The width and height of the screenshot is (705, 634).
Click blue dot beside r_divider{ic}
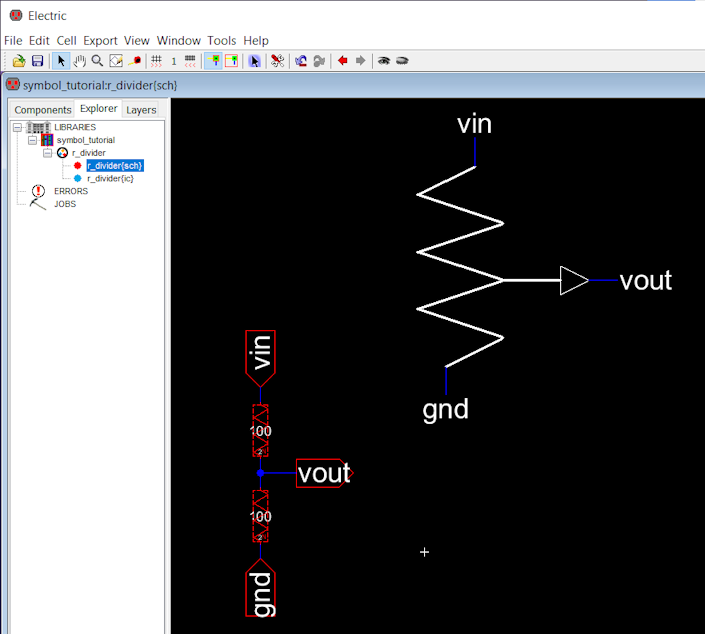[x=77, y=179]
